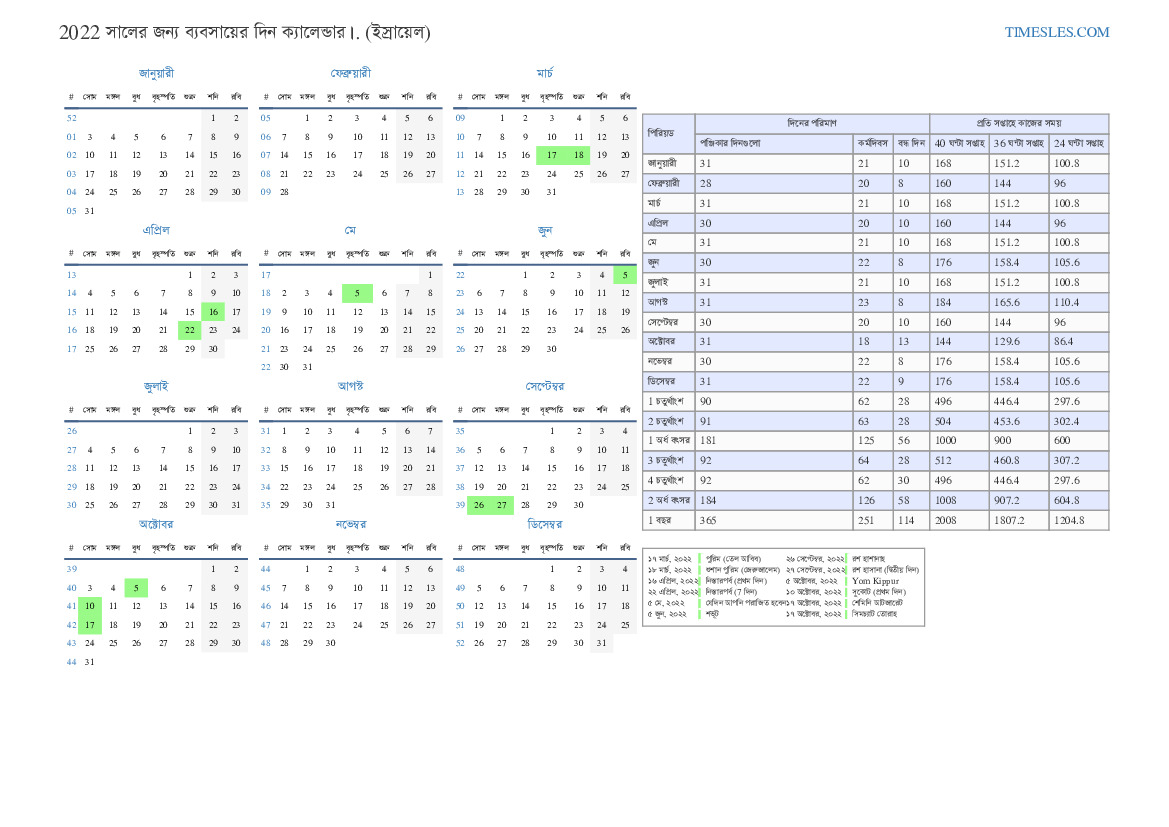1169x827 pixels.
Task: Select highlighted date 22 in the April calendar
Action: click(x=189, y=330)
